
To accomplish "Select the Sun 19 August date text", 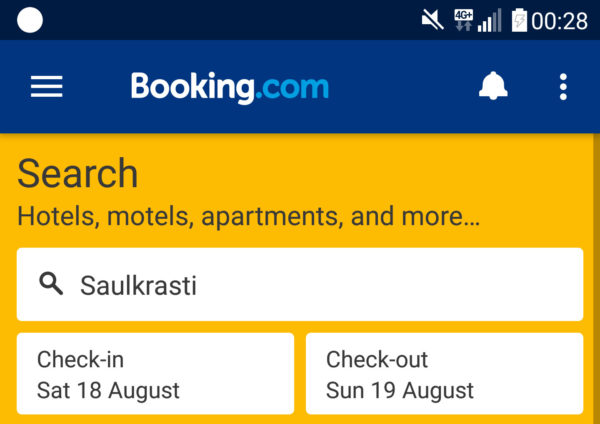I will (x=400, y=390).
